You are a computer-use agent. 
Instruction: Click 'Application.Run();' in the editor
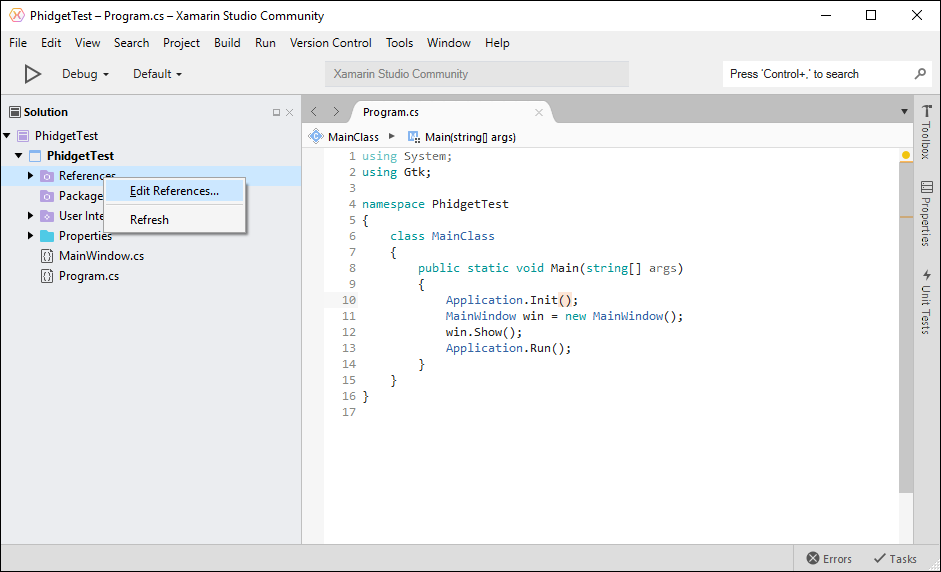tap(508, 348)
